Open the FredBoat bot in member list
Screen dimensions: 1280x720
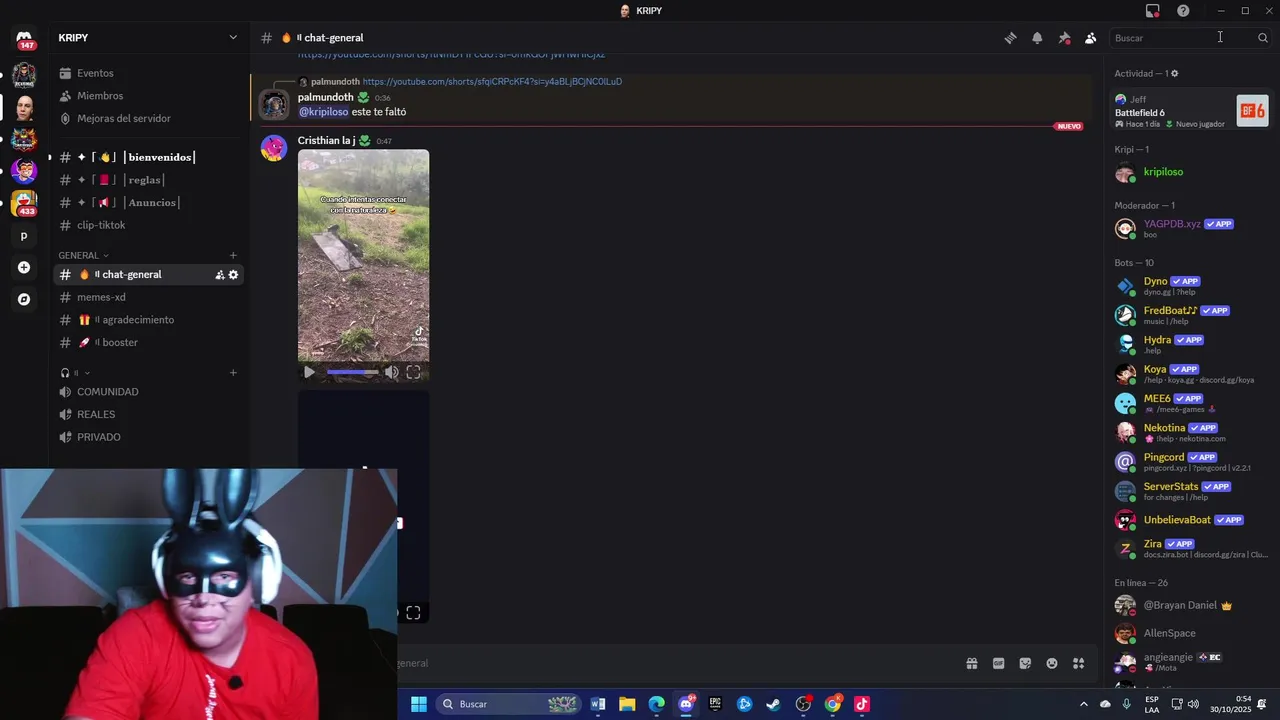click(1190, 315)
